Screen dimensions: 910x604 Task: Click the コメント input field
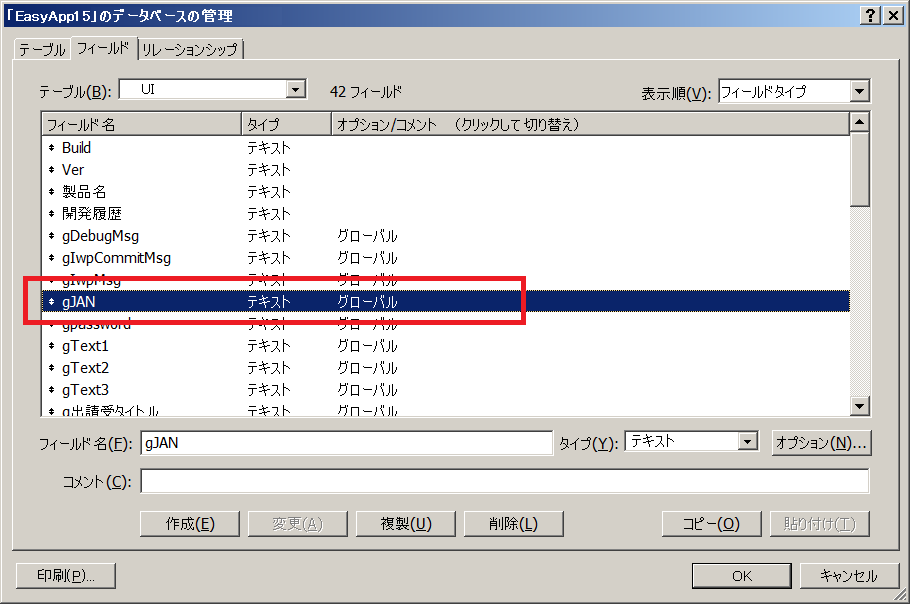click(x=505, y=481)
